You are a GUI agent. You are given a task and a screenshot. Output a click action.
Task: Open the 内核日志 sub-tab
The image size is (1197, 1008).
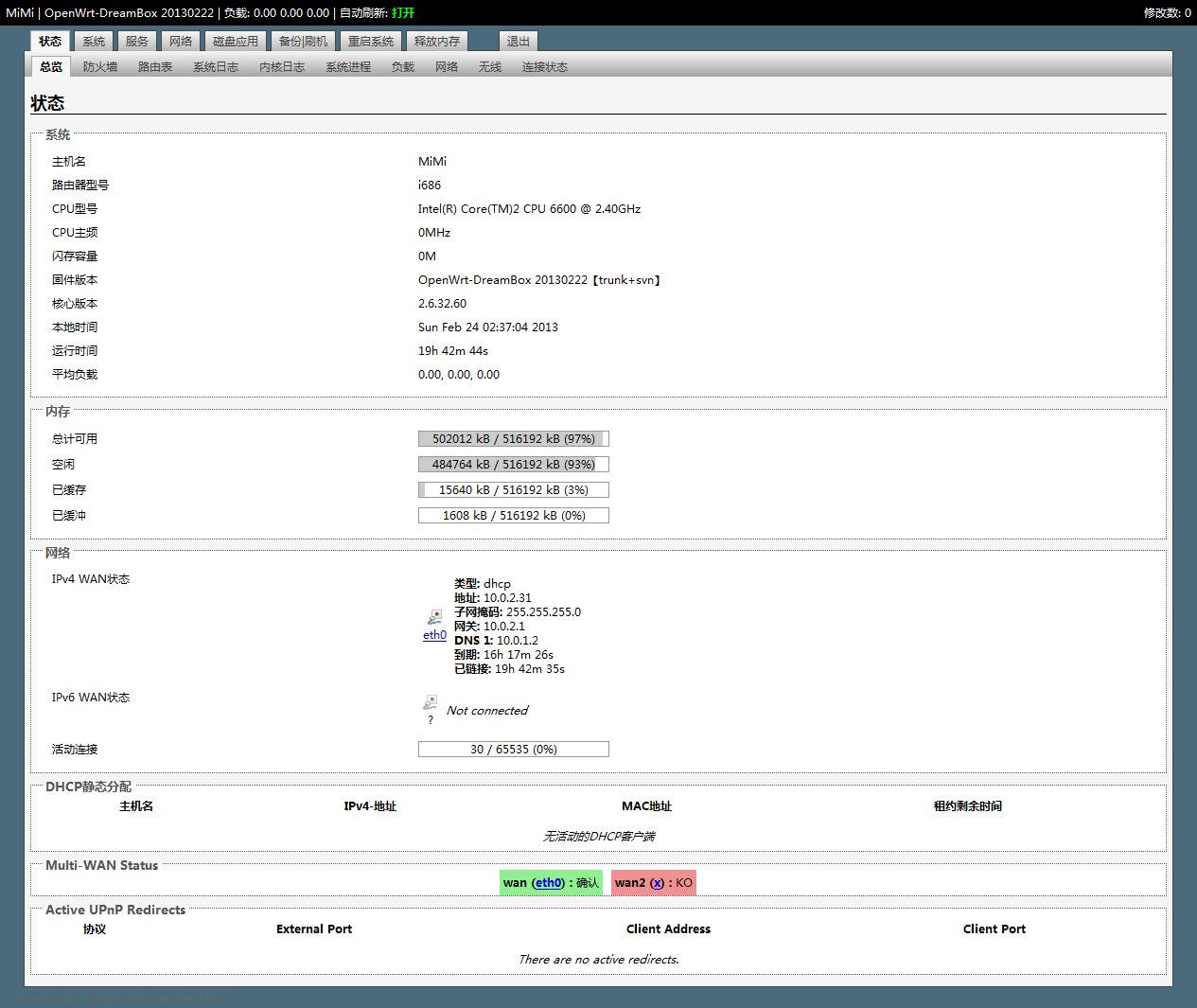[282, 67]
